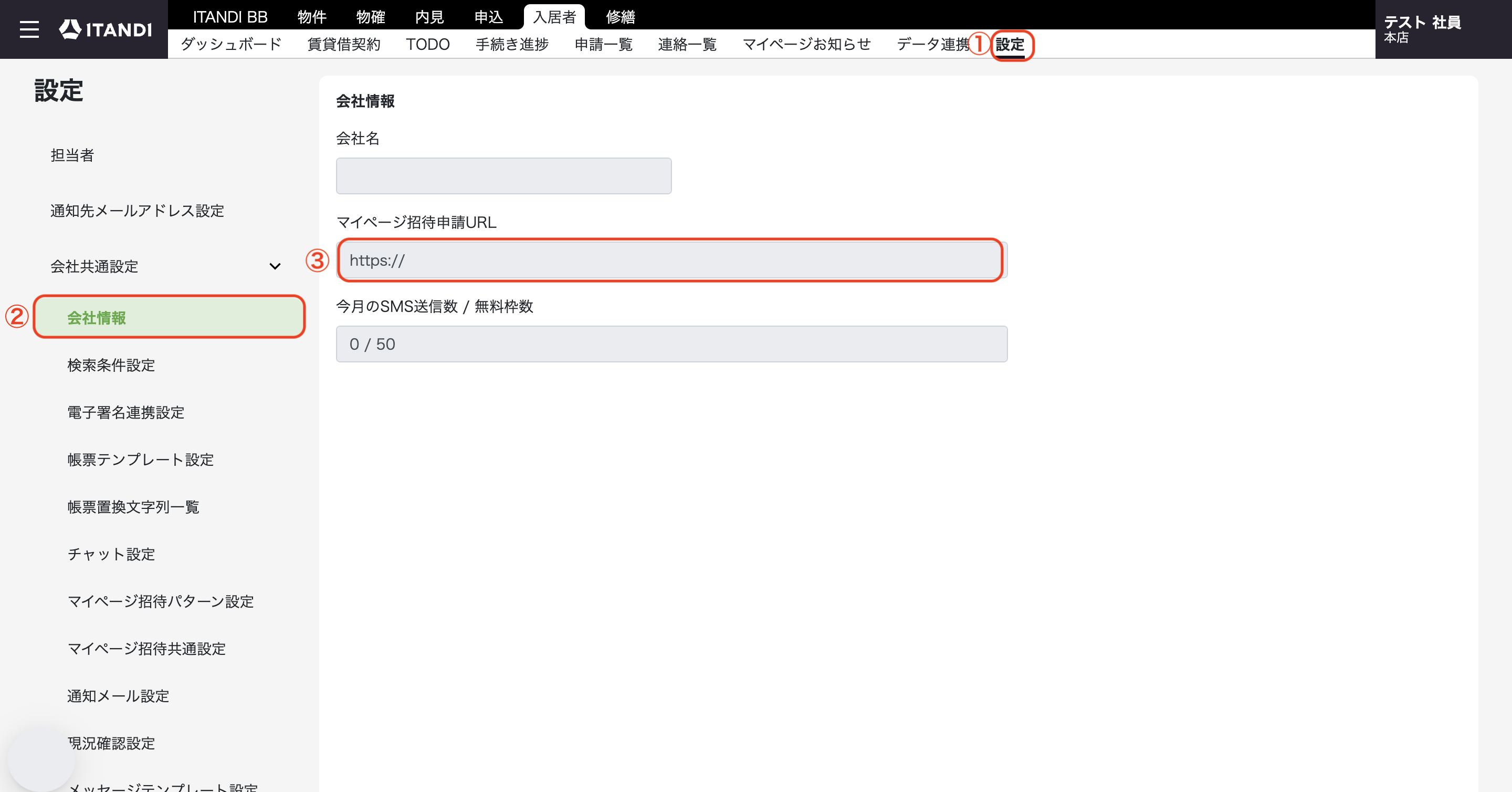The image size is (1512, 792).
Task: Switch to the 修繕 tab
Action: (x=621, y=17)
